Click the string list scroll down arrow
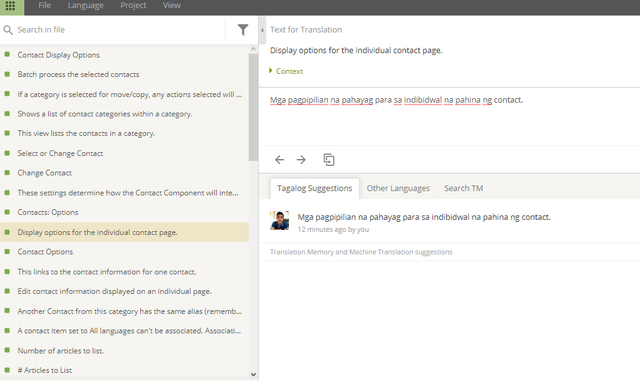640x381 pixels. coord(253,374)
